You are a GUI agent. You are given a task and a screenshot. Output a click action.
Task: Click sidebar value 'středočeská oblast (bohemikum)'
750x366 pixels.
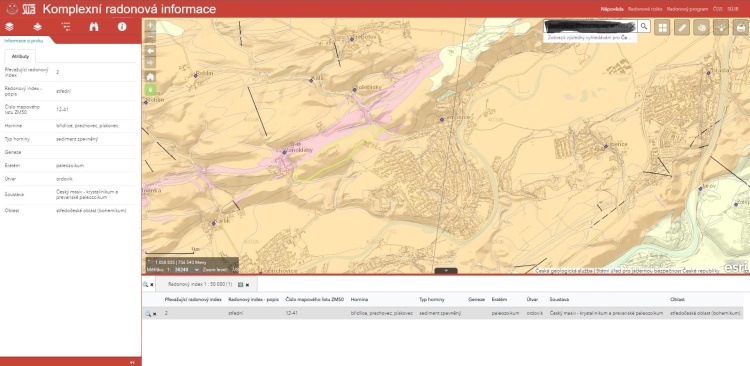click(x=91, y=210)
